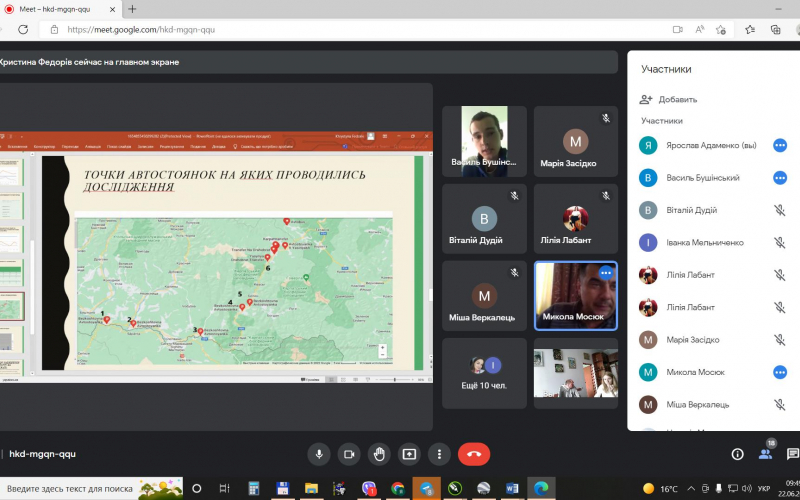Click the Microsoft Edge taskbar icon
800x500 pixels.
(x=541, y=489)
